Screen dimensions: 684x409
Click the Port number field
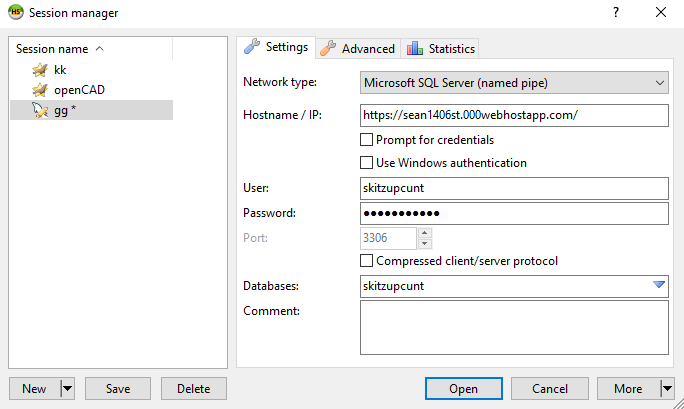click(x=388, y=238)
